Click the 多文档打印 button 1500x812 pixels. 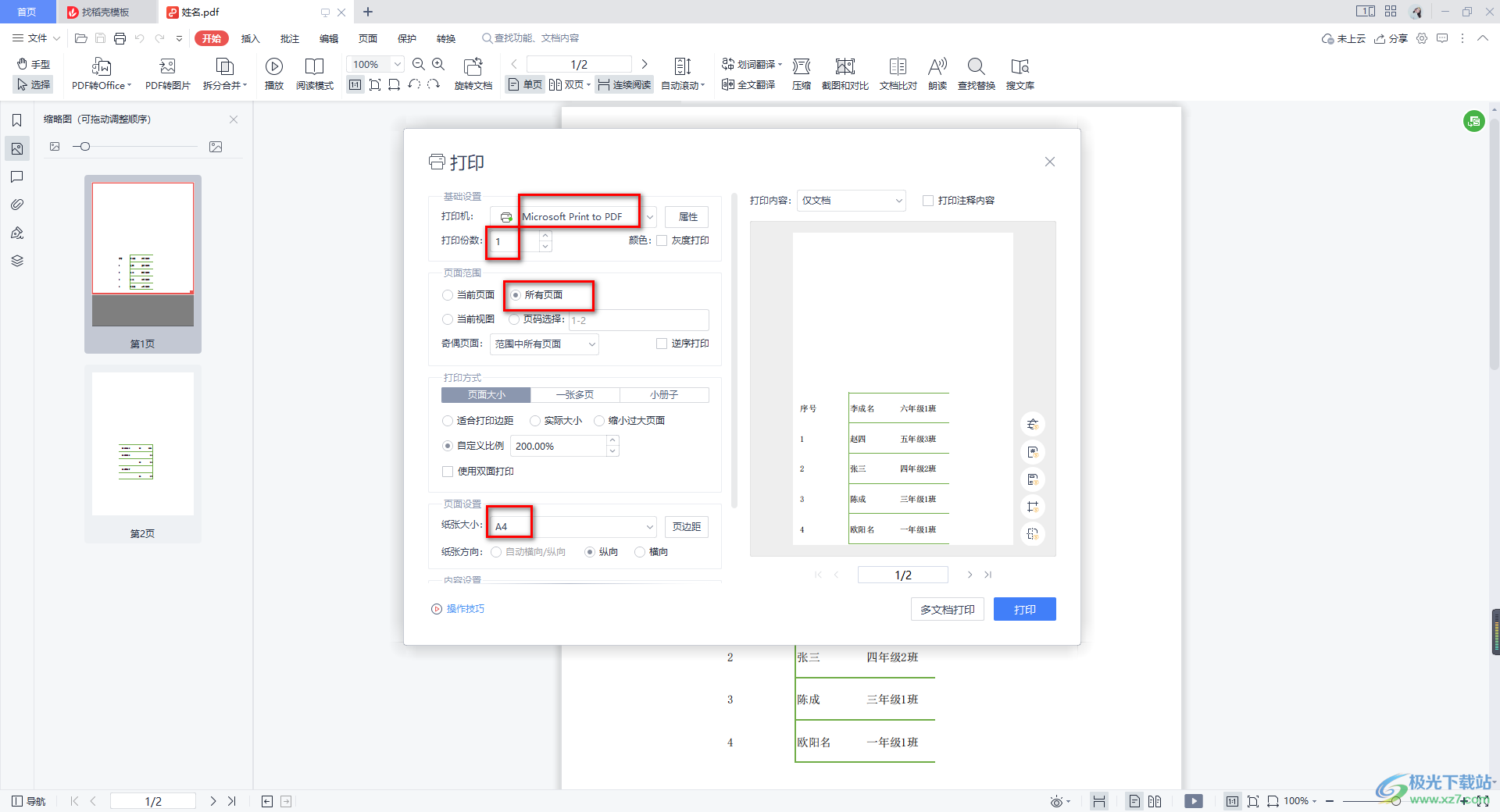point(947,610)
